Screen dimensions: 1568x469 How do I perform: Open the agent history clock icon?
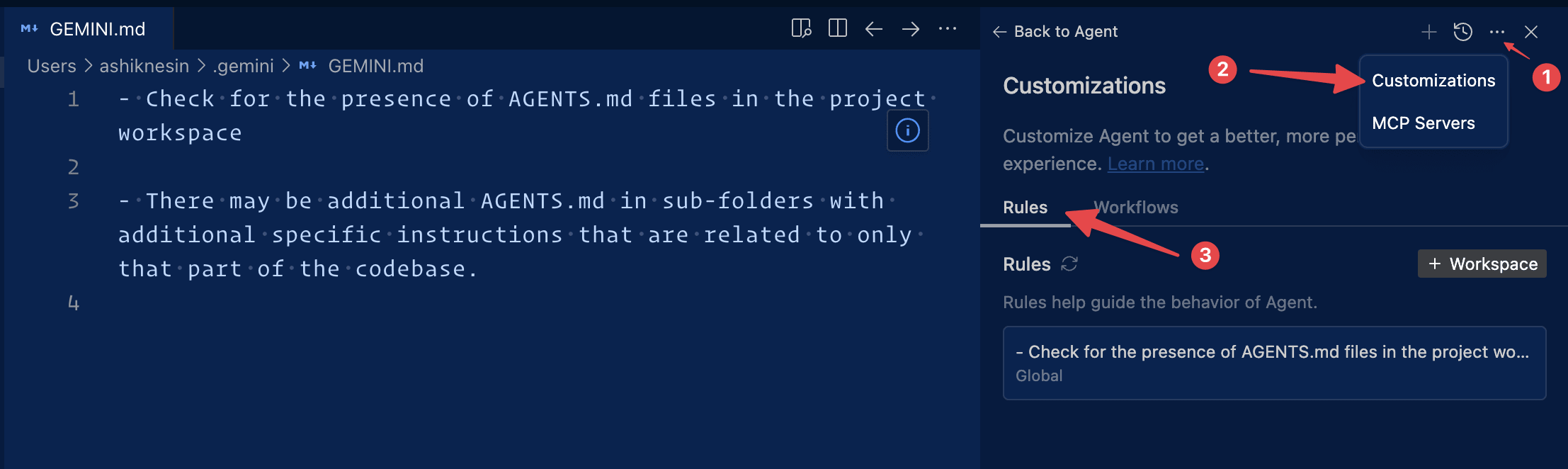click(x=1462, y=32)
